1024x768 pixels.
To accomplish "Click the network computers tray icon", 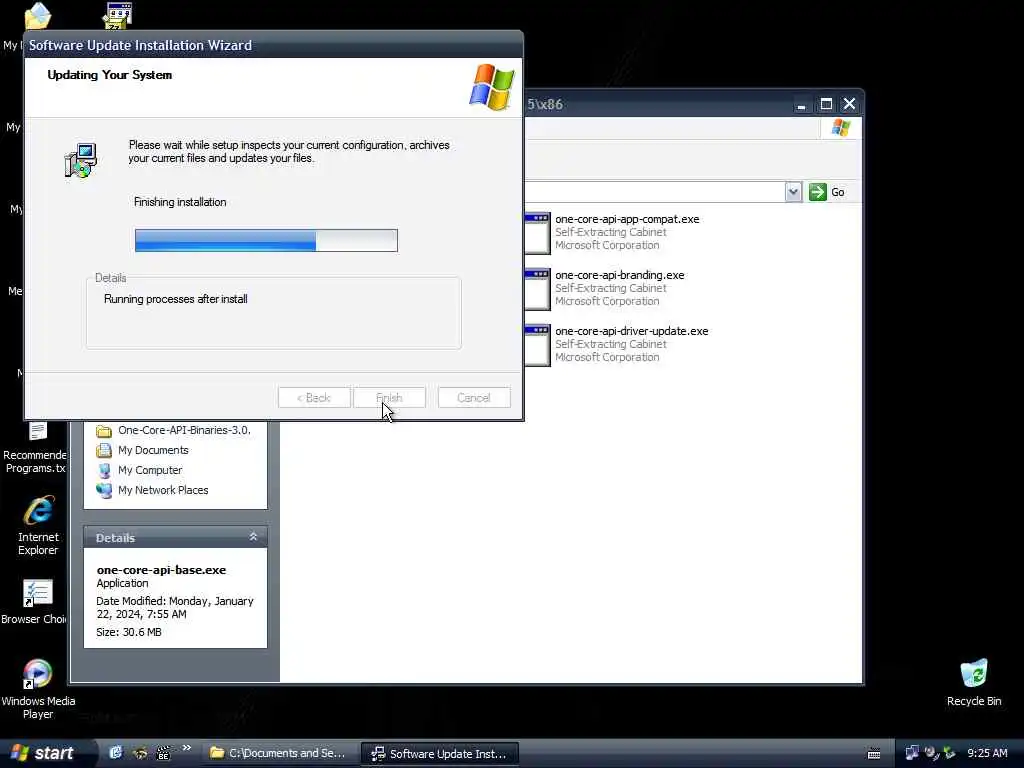I will 912,753.
